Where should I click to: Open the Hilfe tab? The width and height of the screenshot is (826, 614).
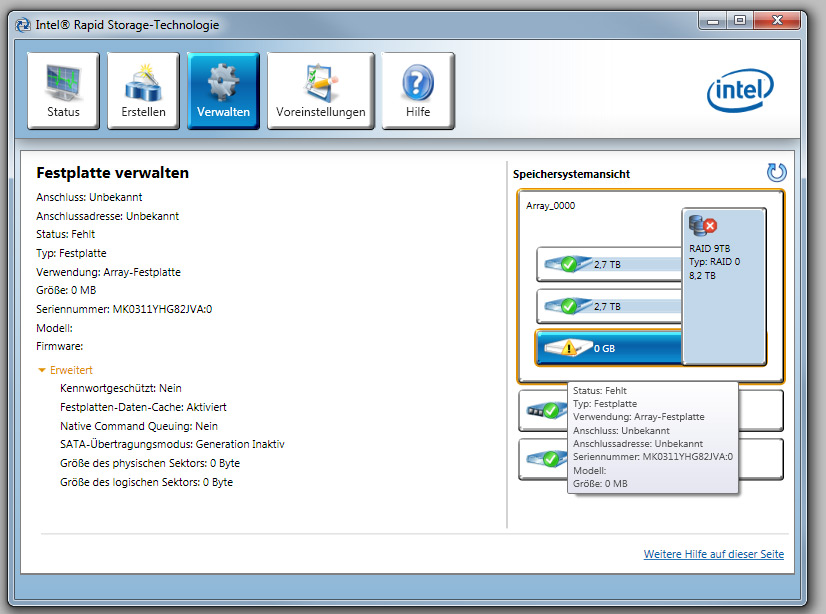(418, 91)
